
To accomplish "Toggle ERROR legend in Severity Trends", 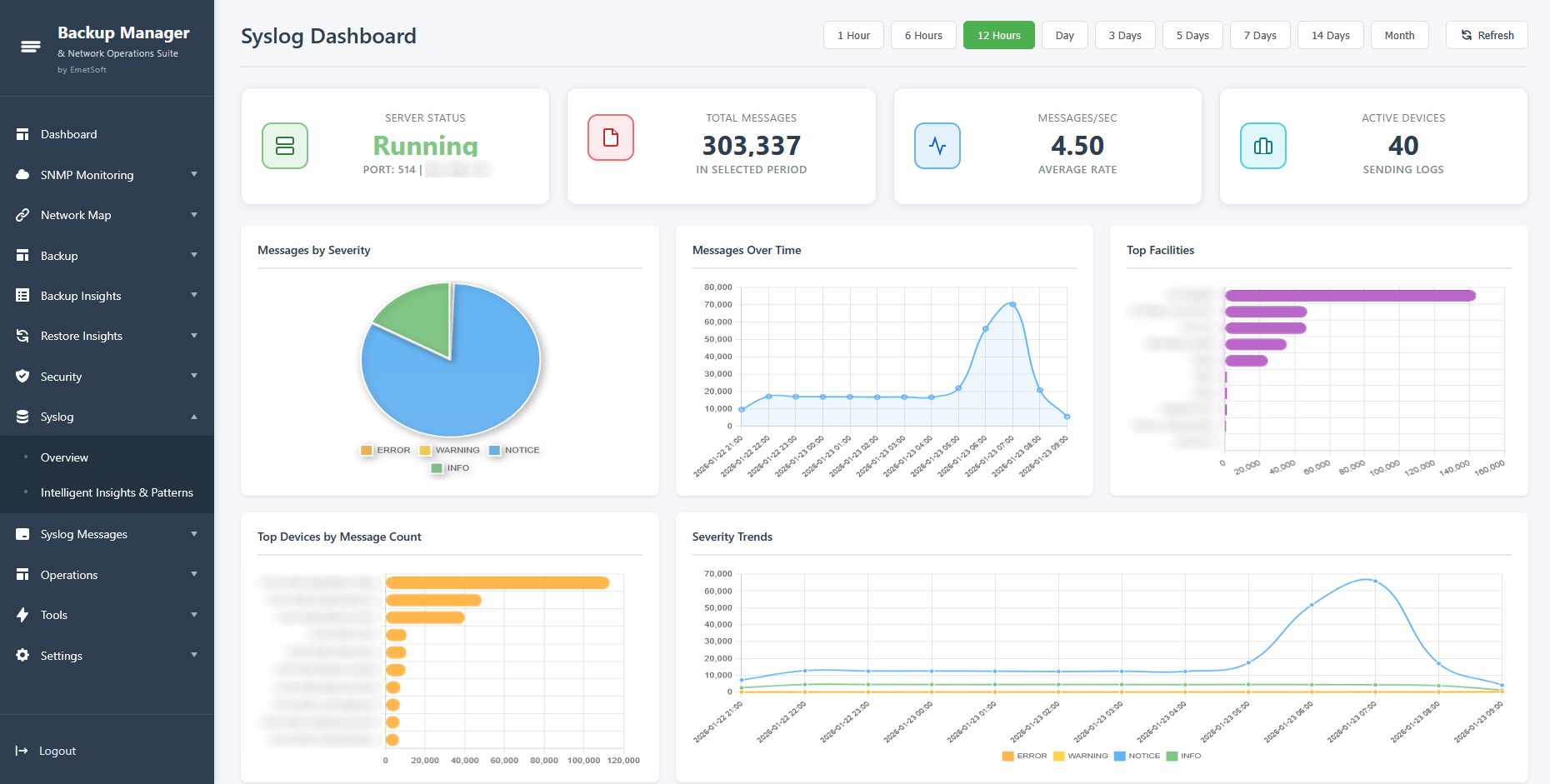I will coord(1025,756).
